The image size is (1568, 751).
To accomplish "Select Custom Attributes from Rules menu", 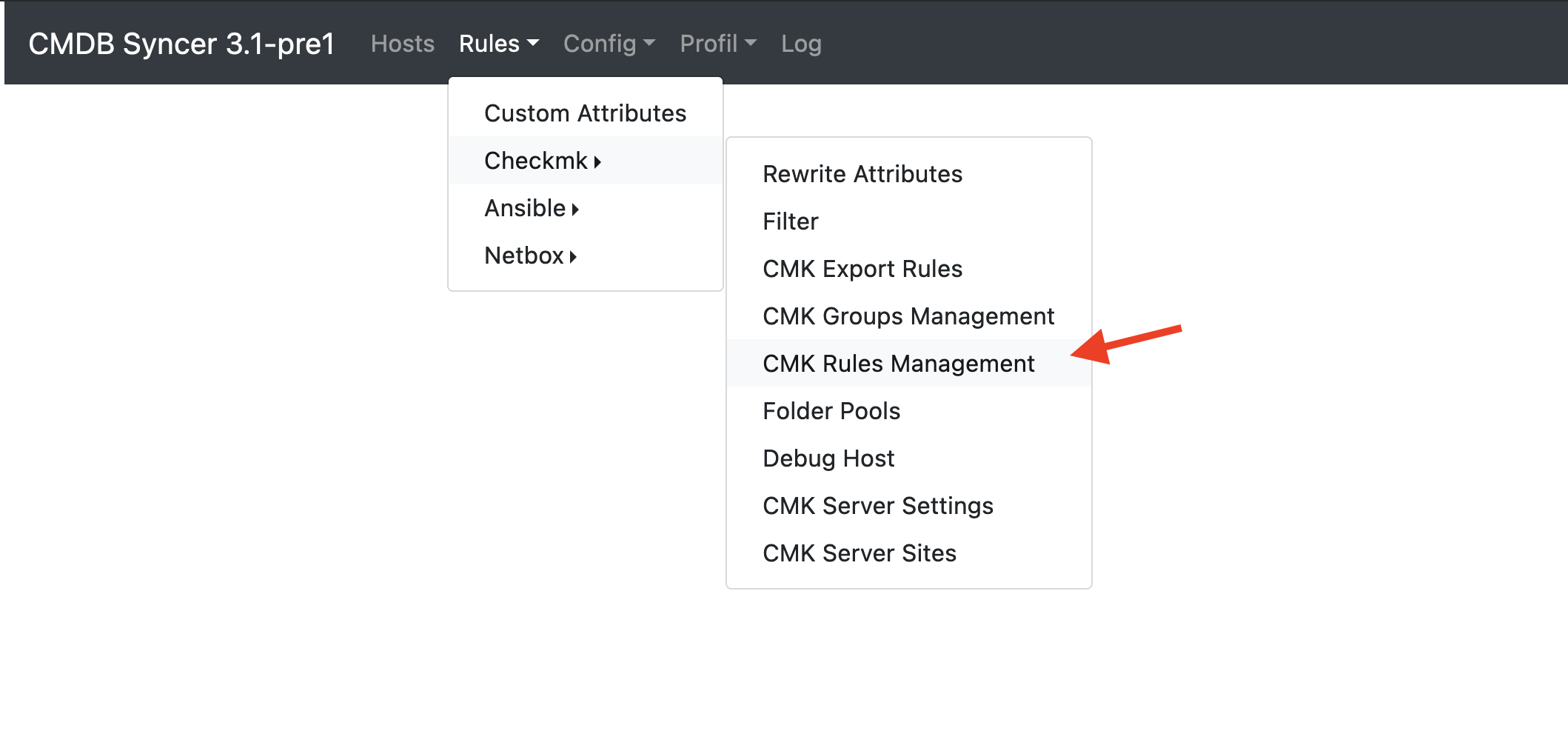I will [585, 113].
